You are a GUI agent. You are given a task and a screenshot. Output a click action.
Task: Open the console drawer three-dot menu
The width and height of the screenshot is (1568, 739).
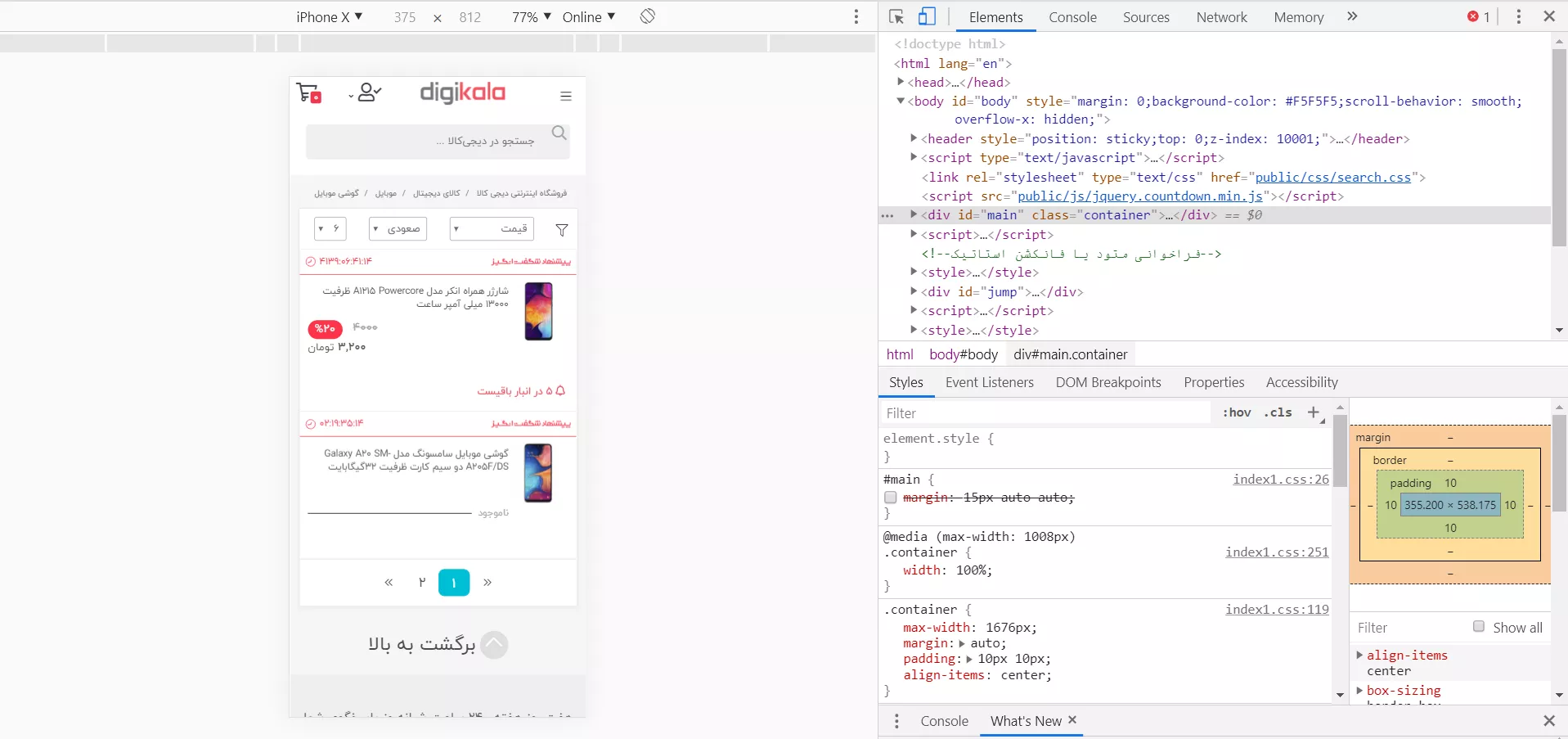tap(896, 721)
